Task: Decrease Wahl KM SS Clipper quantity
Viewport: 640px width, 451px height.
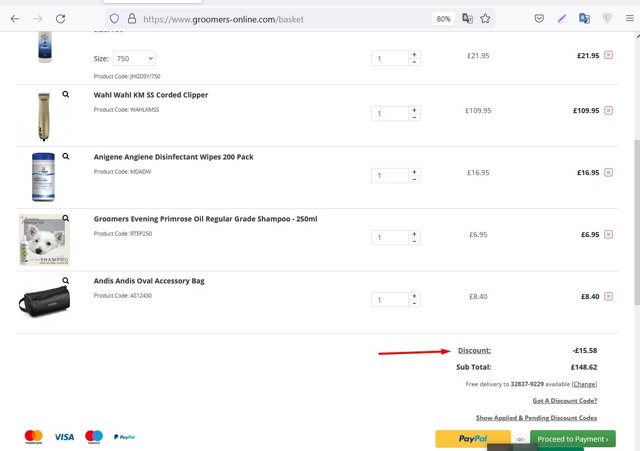Action: tap(414, 117)
